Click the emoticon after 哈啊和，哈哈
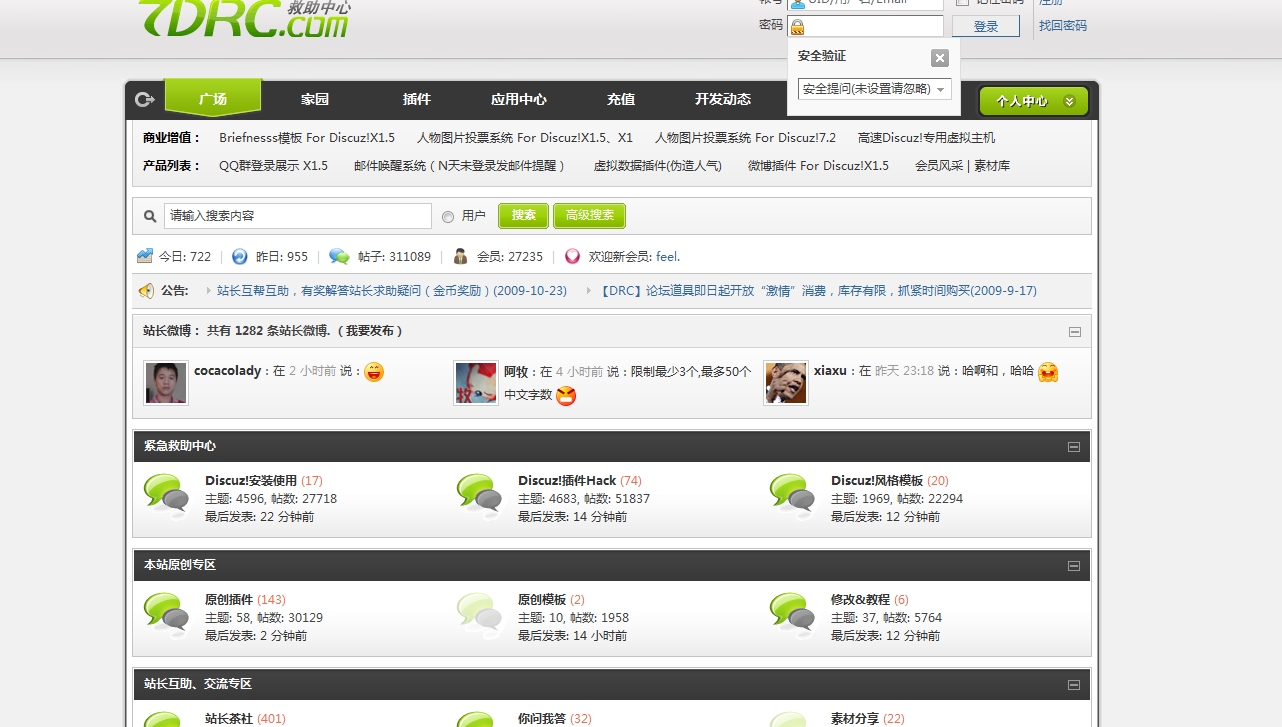The width and height of the screenshot is (1282, 727). pyautogui.click(x=1048, y=372)
